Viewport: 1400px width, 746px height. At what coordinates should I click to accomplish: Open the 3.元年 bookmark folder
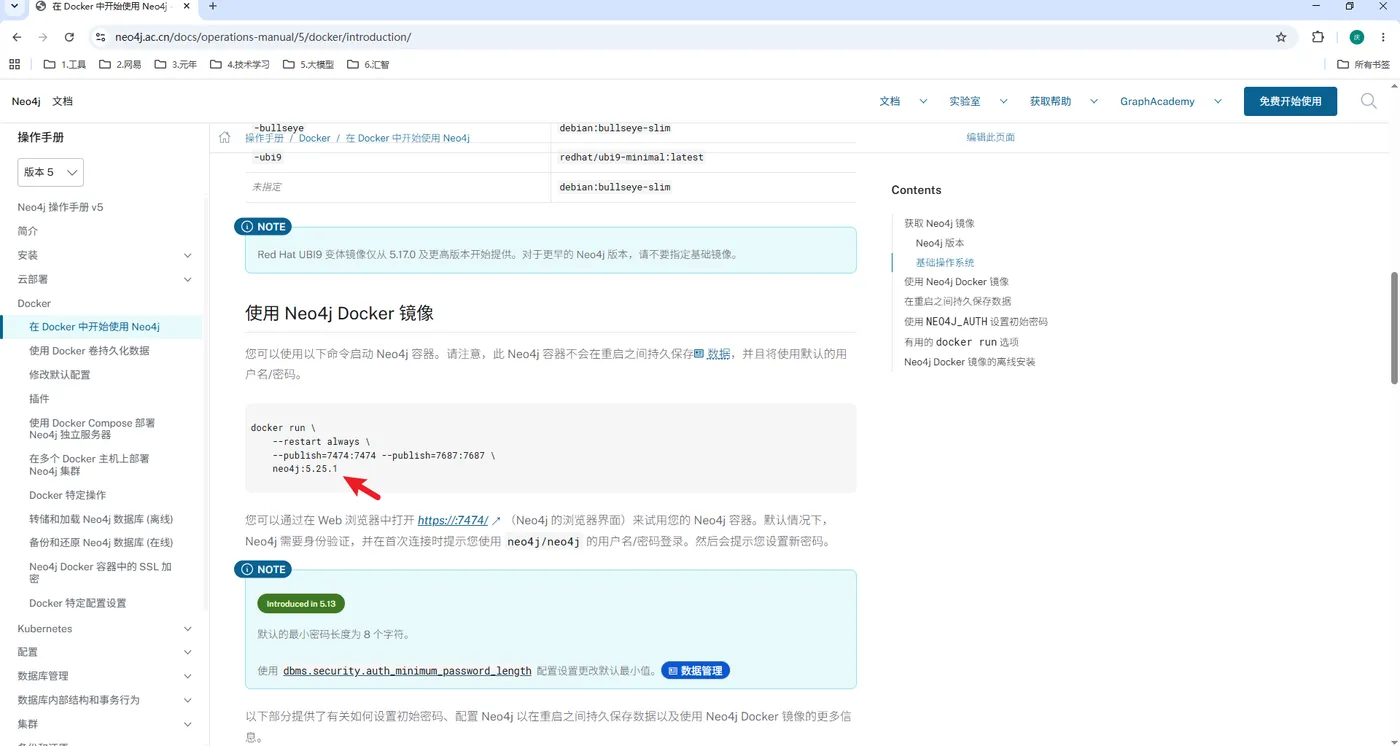pos(175,64)
